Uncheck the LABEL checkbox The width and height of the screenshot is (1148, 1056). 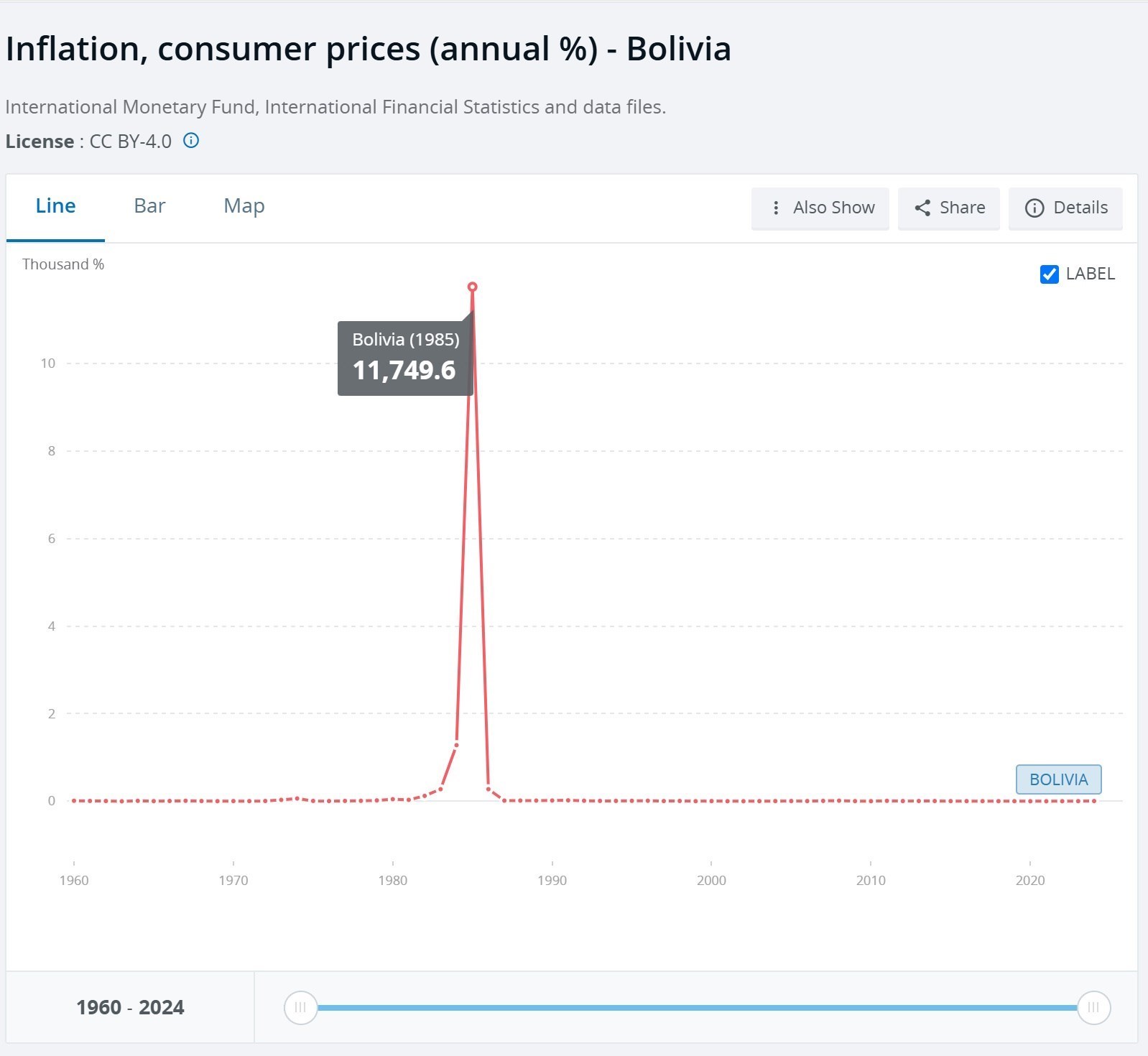point(1049,274)
